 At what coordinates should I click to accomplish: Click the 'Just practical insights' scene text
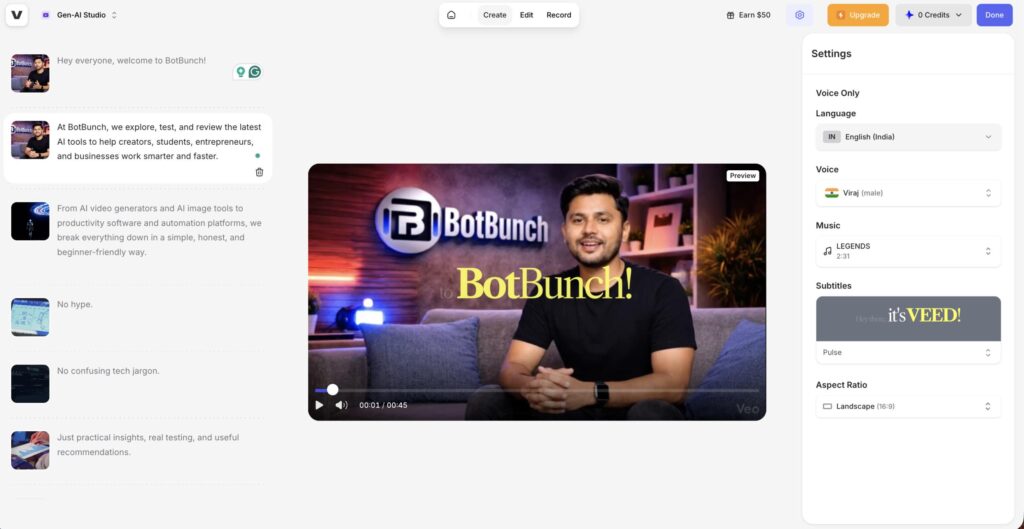point(148,445)
